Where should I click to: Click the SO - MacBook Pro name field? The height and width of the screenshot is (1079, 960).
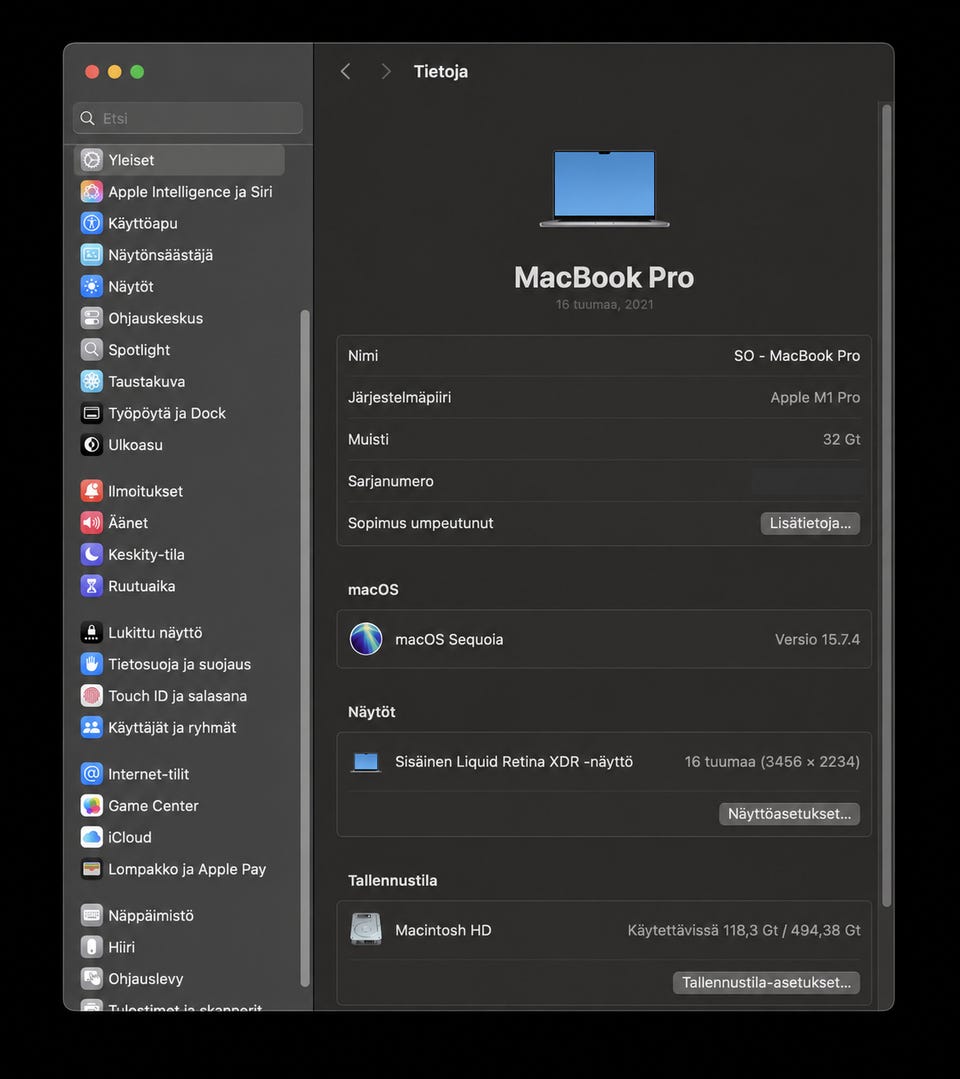(797, 356)
